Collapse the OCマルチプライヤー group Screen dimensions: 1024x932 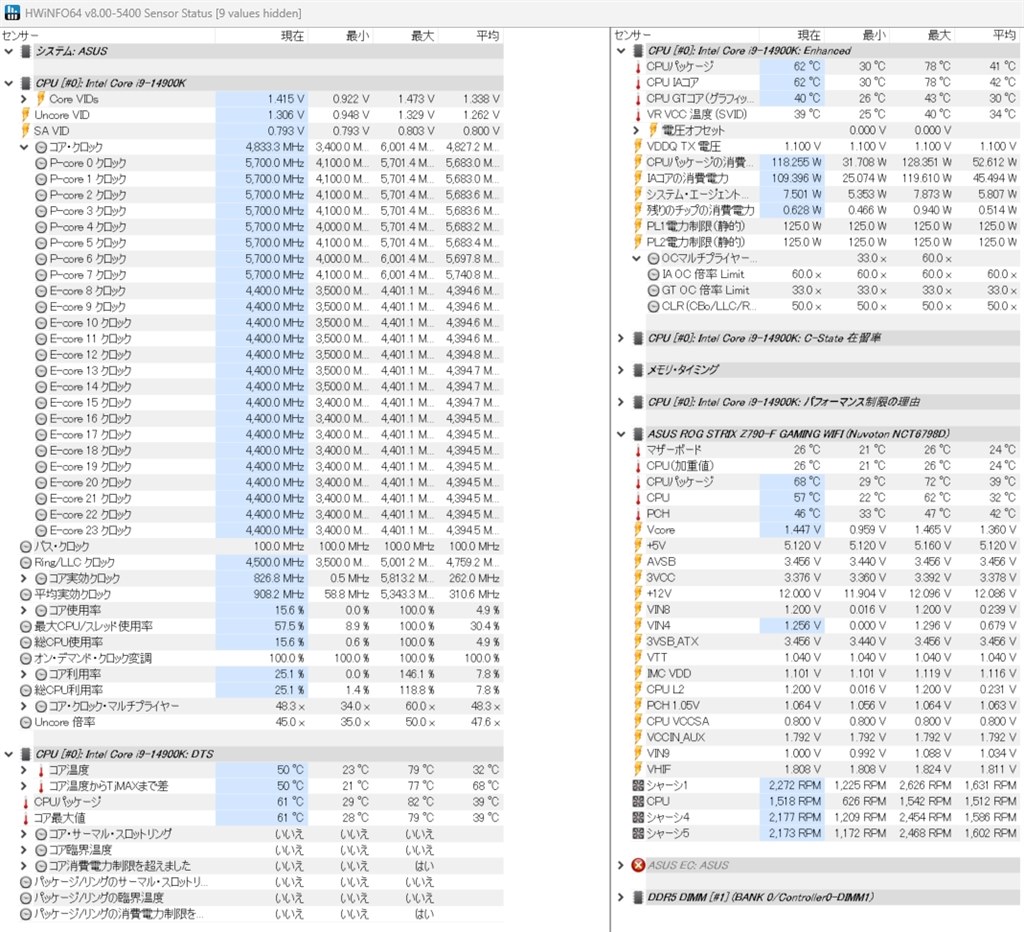click(637, 258)
